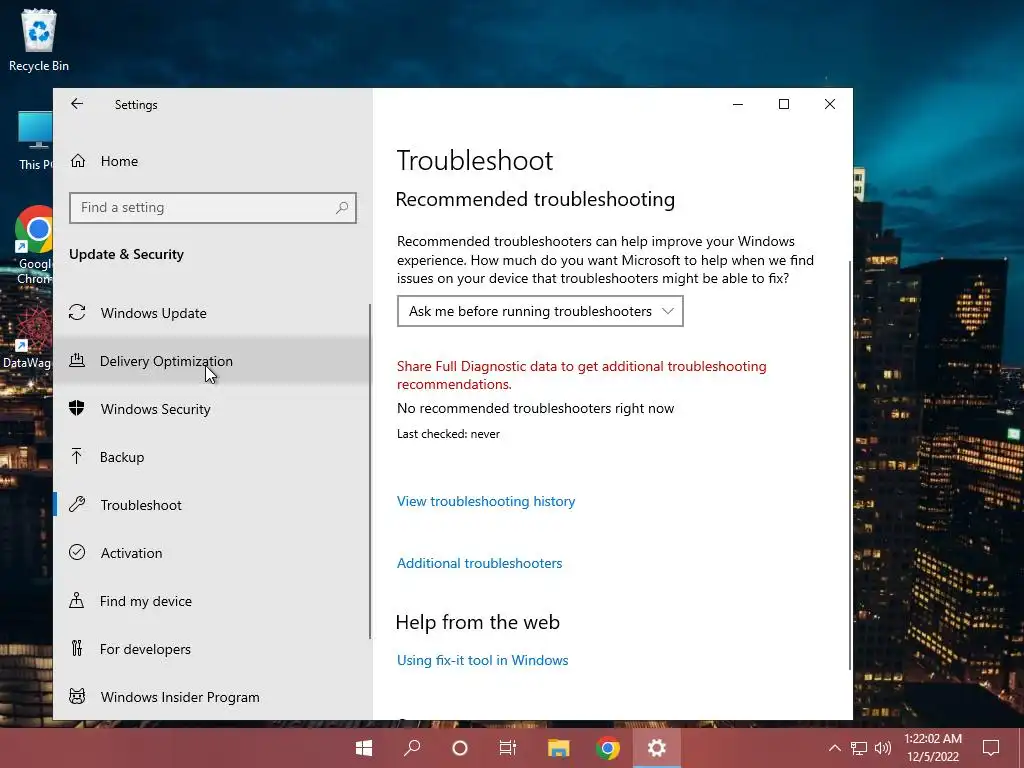Launch Chrome from the taskbar

pos(607,748)
